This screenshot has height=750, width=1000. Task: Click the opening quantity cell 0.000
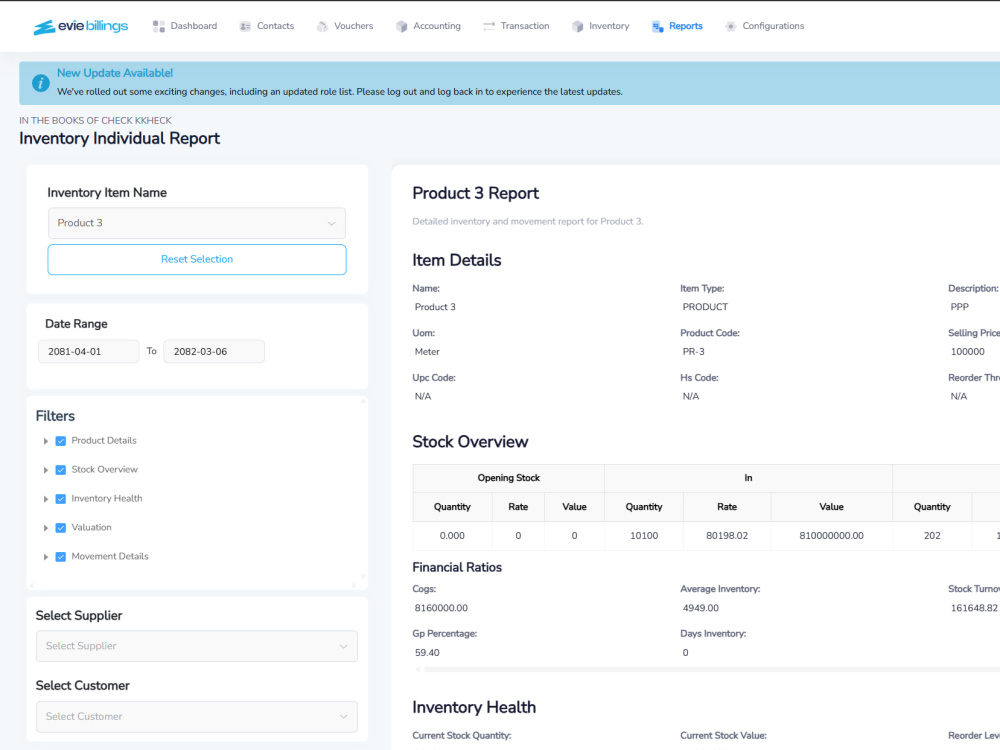click(x=452, y=536)
